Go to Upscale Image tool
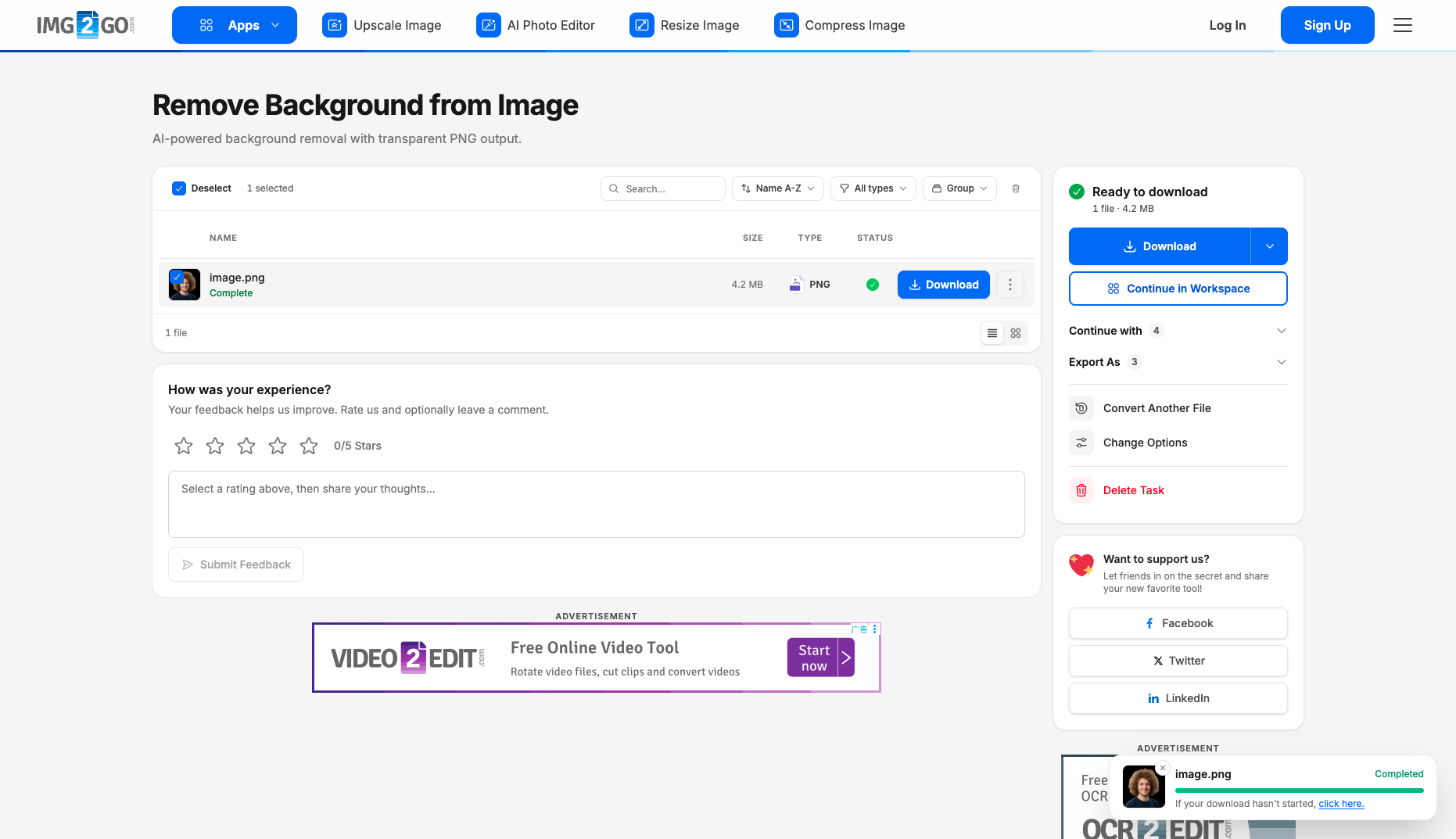This screenshot has height=839, width=1456. point(382,25)
